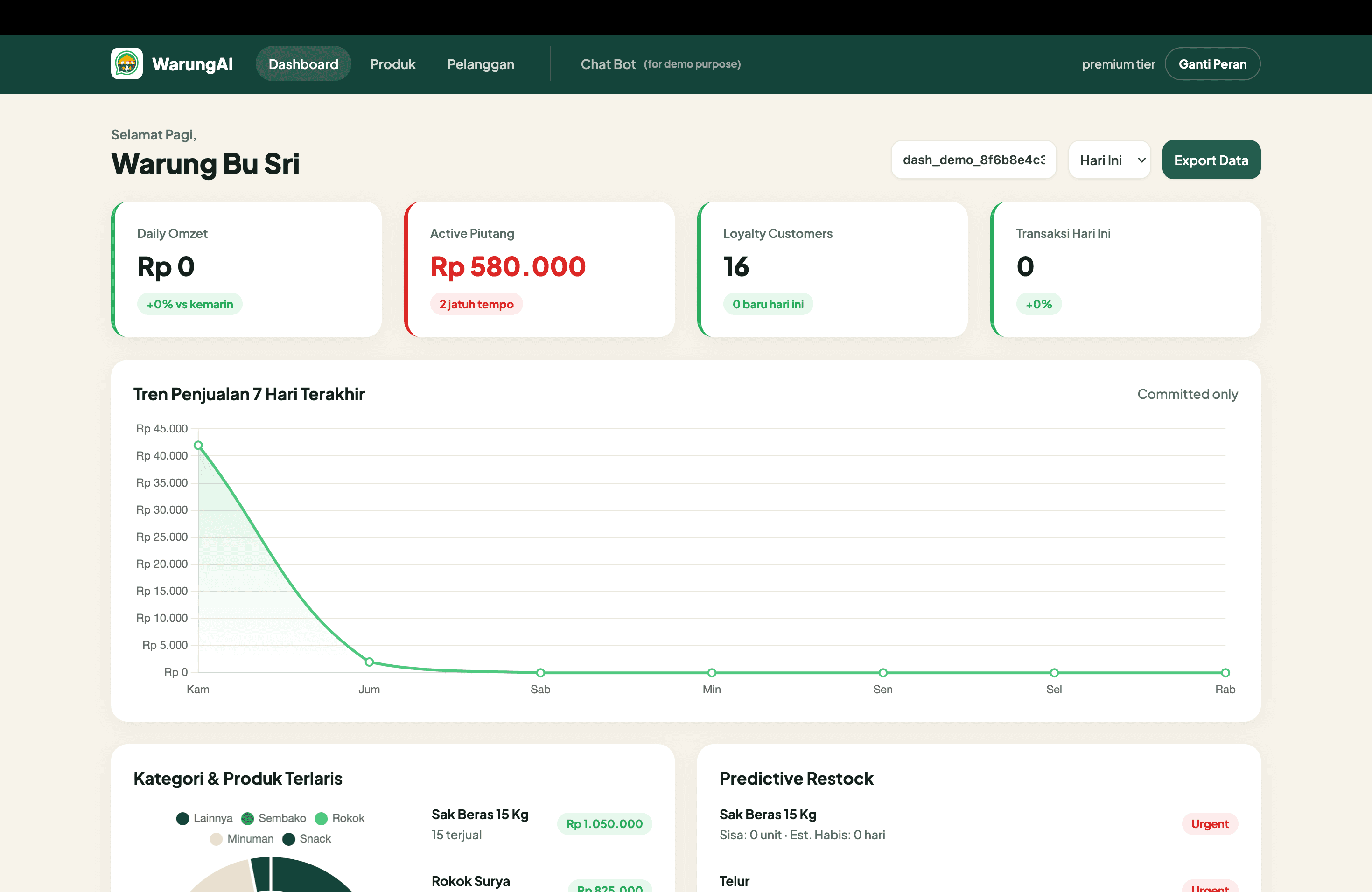Select the Min data point on chart
Image resolution: width=1372 pixels, height=892 pixels.
[x=712, y=672]
